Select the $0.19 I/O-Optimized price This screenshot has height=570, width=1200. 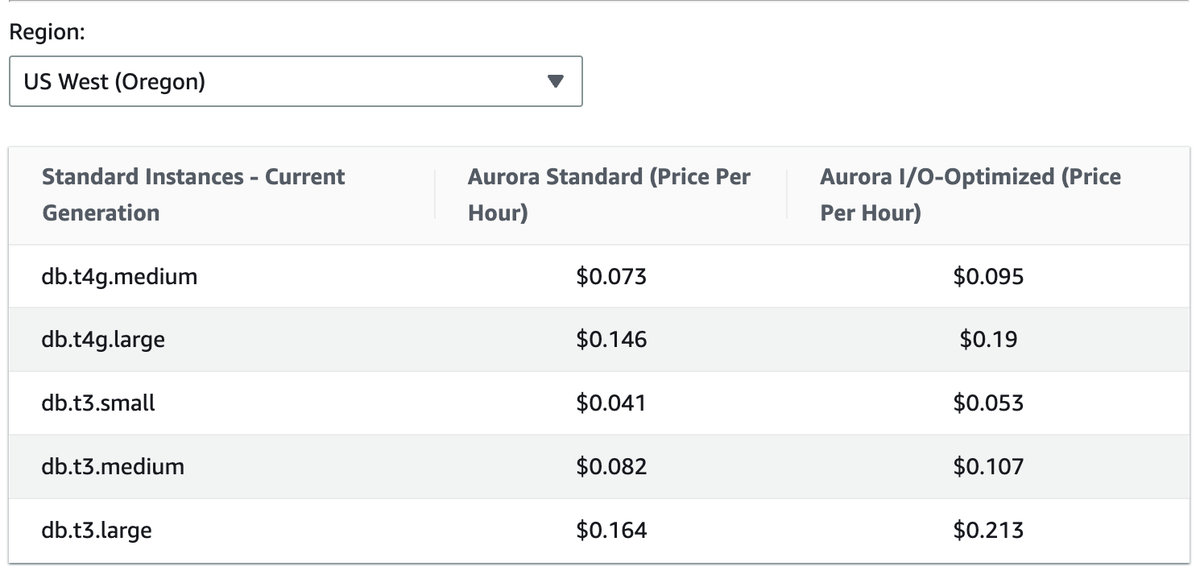coord(989,340)
